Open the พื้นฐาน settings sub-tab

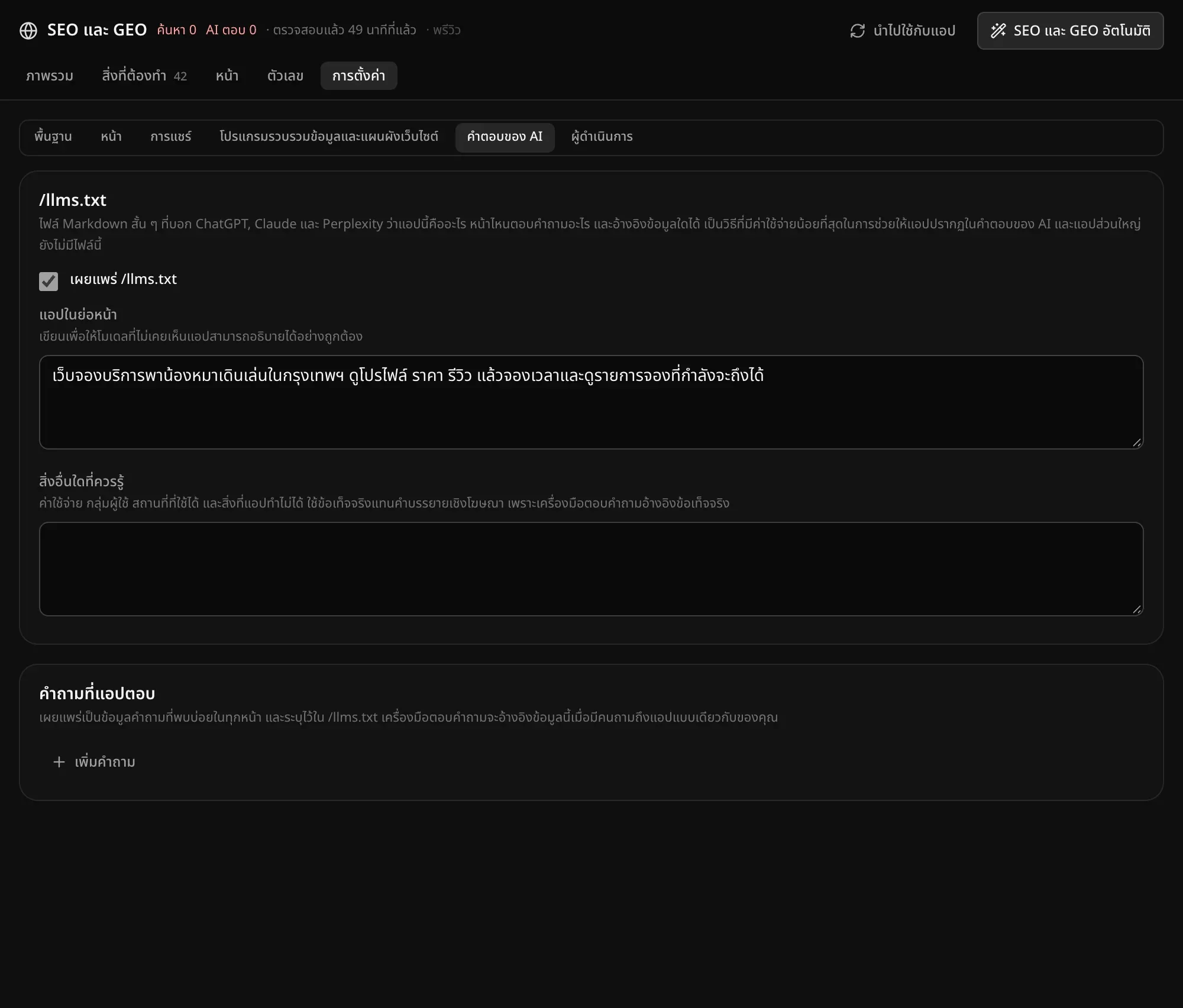53,137
